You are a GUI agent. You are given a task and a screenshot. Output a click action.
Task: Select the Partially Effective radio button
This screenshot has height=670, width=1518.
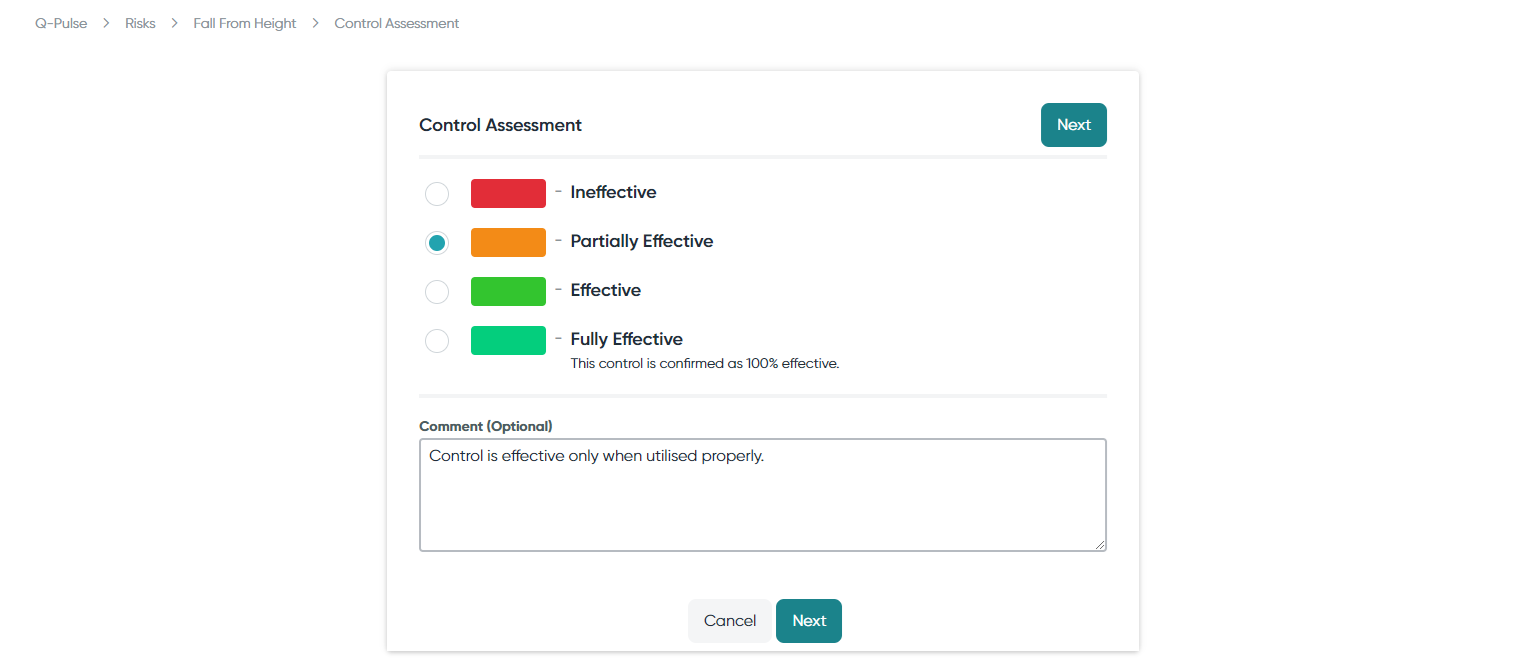[x=437, y=242]
